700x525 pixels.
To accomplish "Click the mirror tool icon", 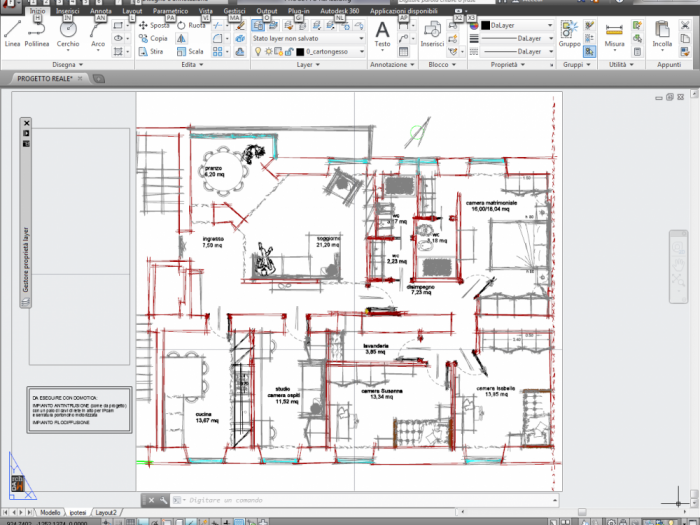I will [181, 38].
